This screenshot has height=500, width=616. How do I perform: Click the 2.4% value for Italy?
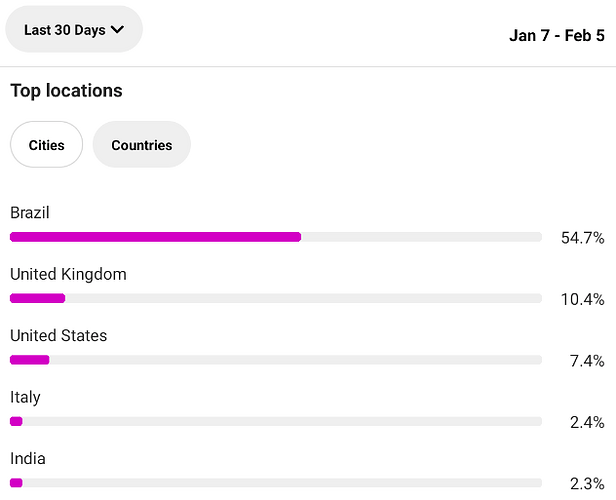[x=587, y=423]
